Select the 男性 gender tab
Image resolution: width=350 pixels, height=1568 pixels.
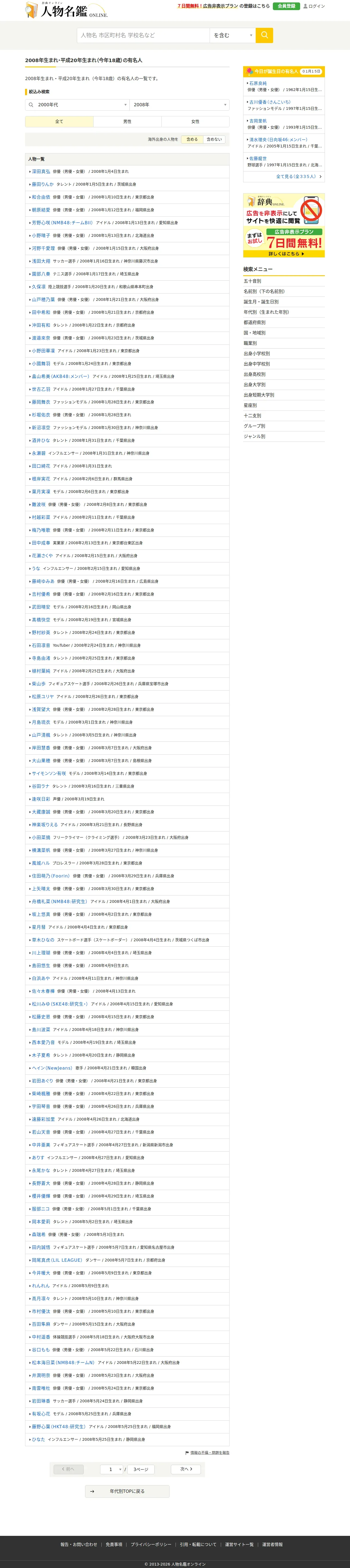click(x=127, y=122)
